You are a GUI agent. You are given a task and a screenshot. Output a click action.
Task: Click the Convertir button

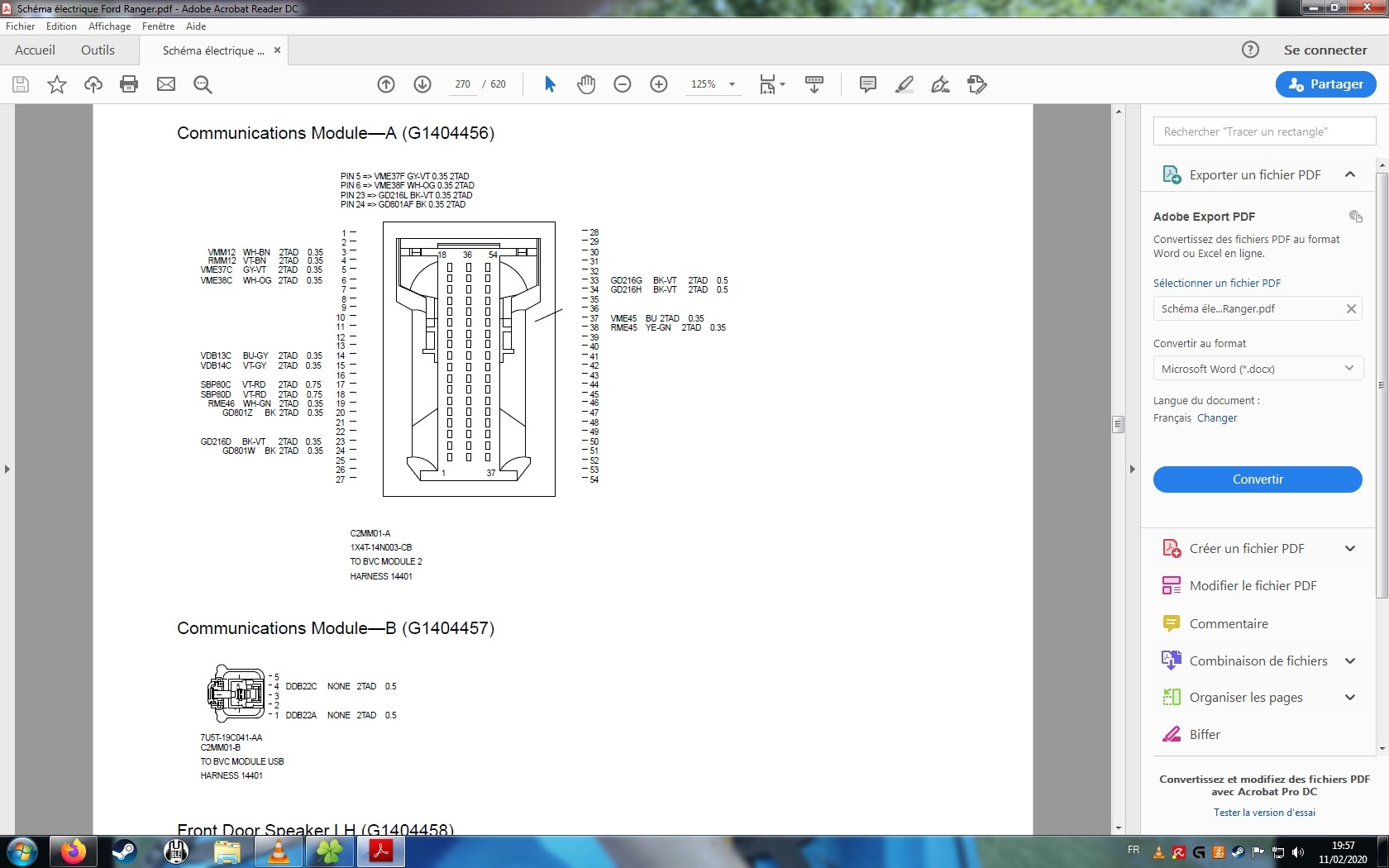tap(1258, 479)
